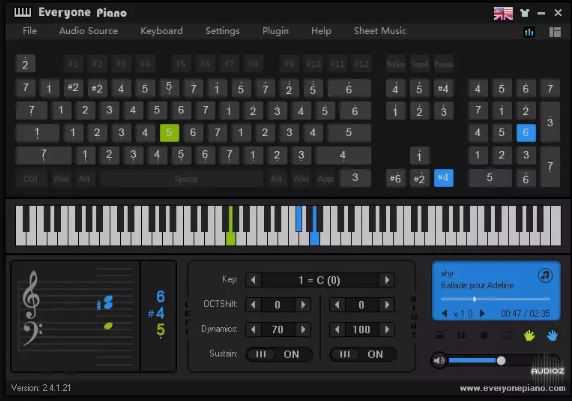Click the dimmed stop button

click(x=484, y=335)
